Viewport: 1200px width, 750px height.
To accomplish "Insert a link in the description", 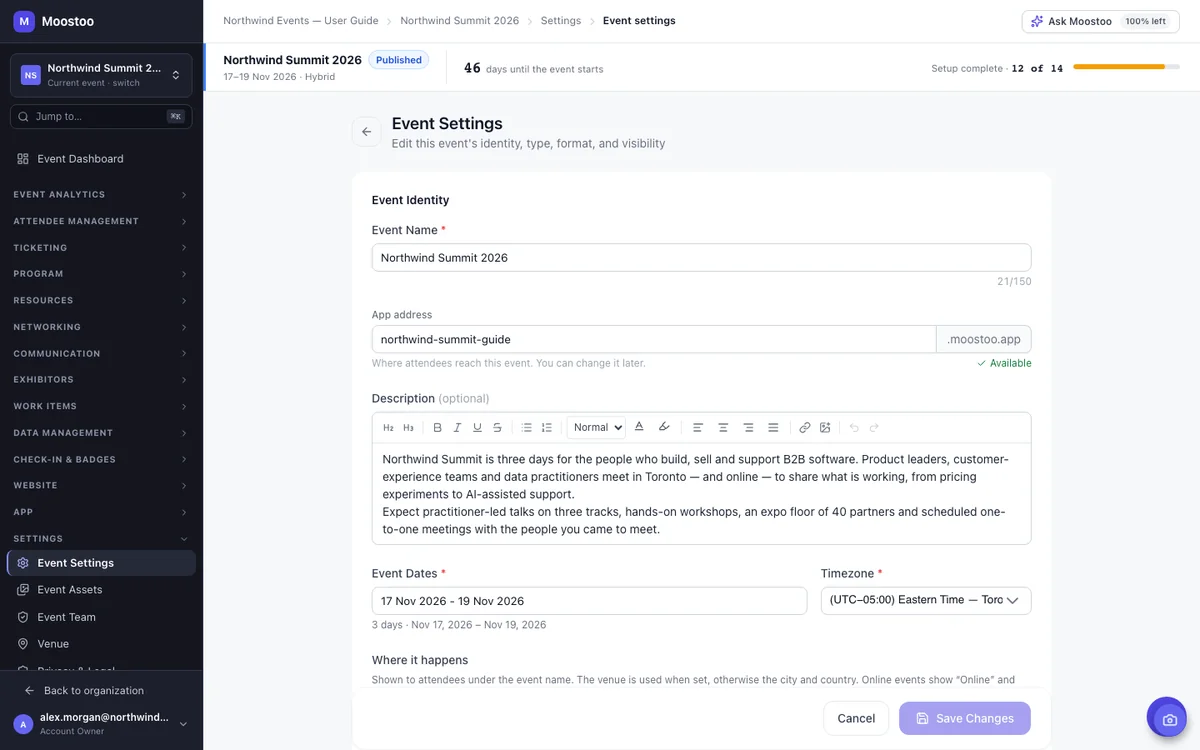I will [x=805, y=428].
